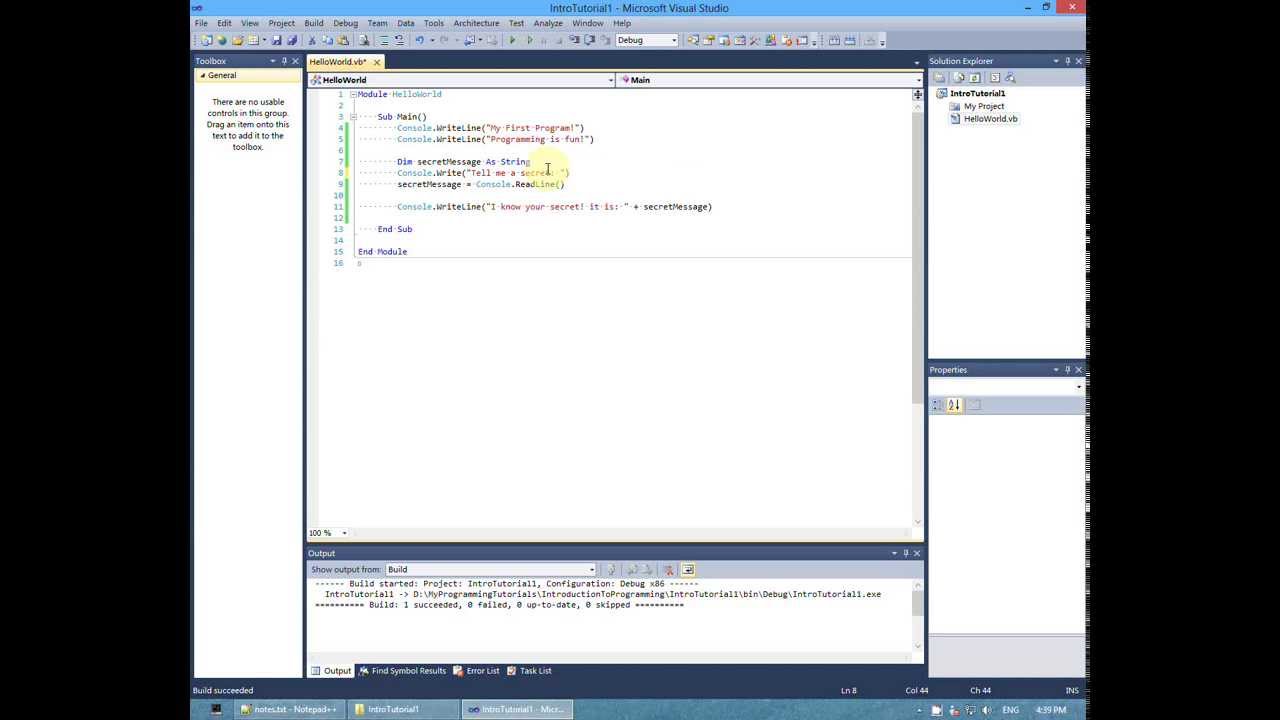Click the Dim secretMessage As String line
The height and width of the screenshot is (720, 1280).
(x=463, y=162)
